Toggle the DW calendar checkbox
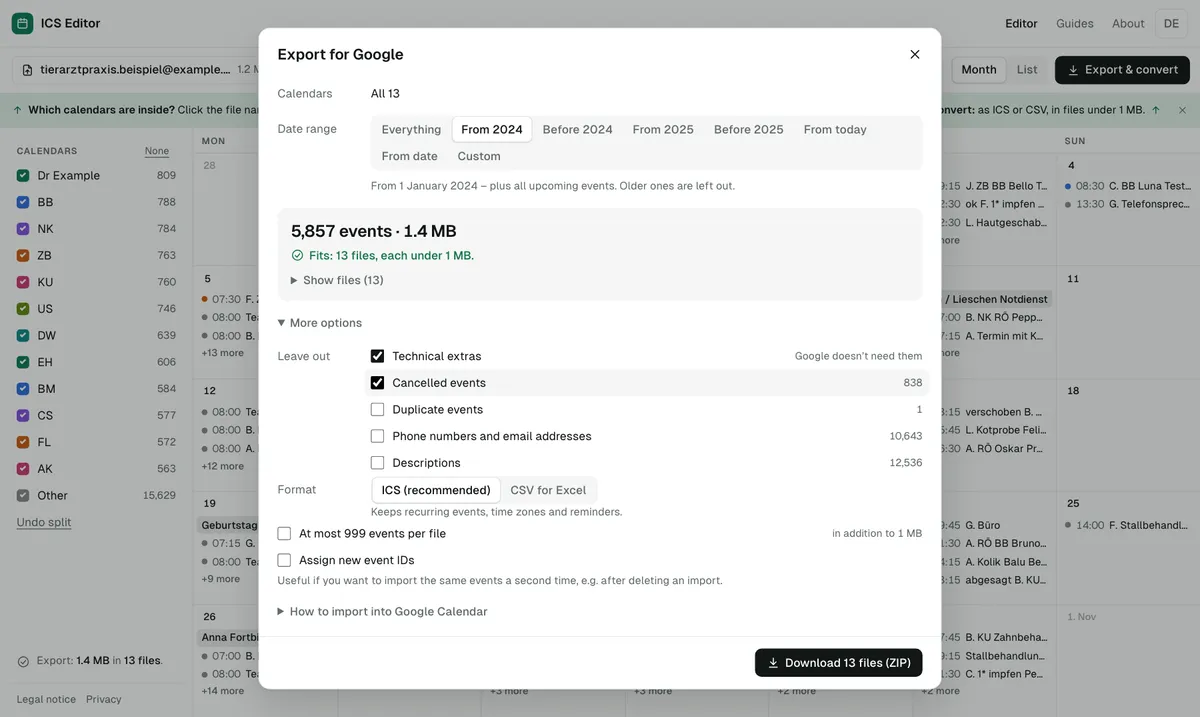The height and width of the screenshot is (717, 1200). pos(23,335)
